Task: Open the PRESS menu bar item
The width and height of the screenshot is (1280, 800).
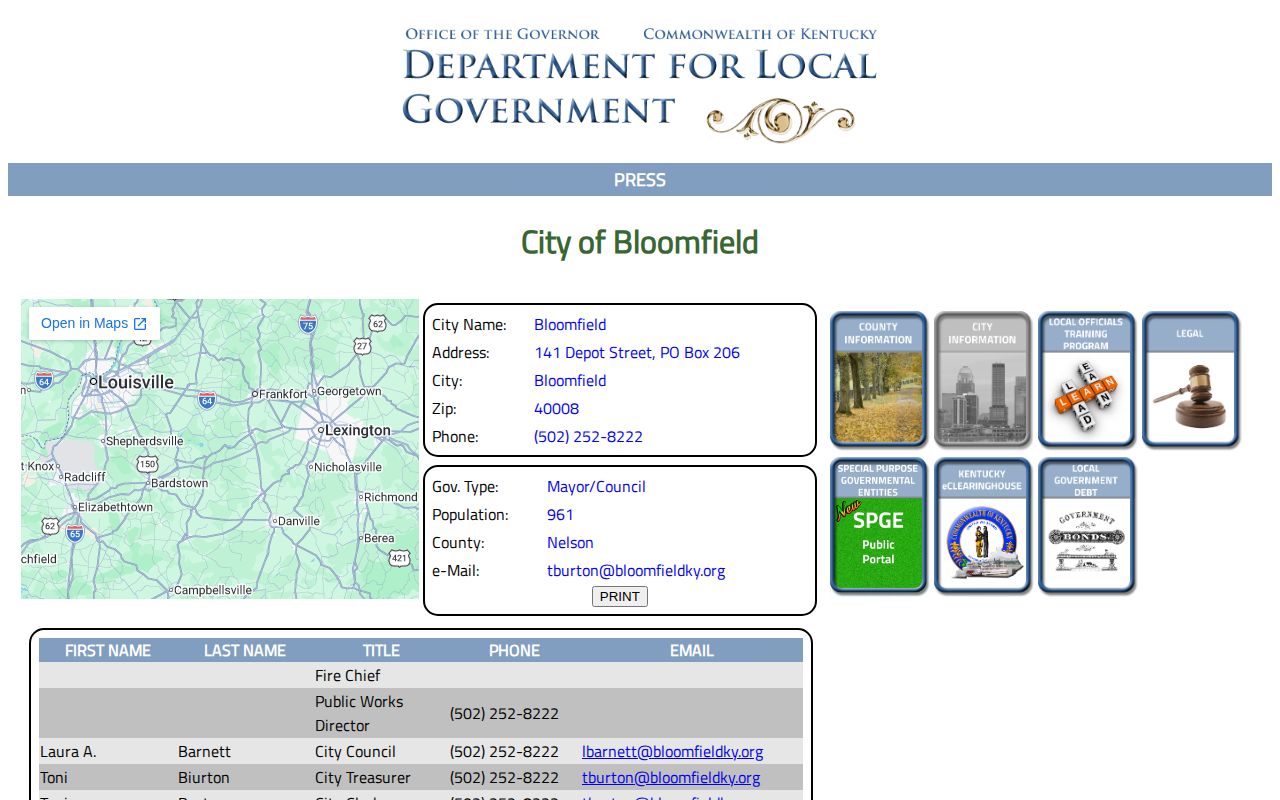Action: coord(640,180)
